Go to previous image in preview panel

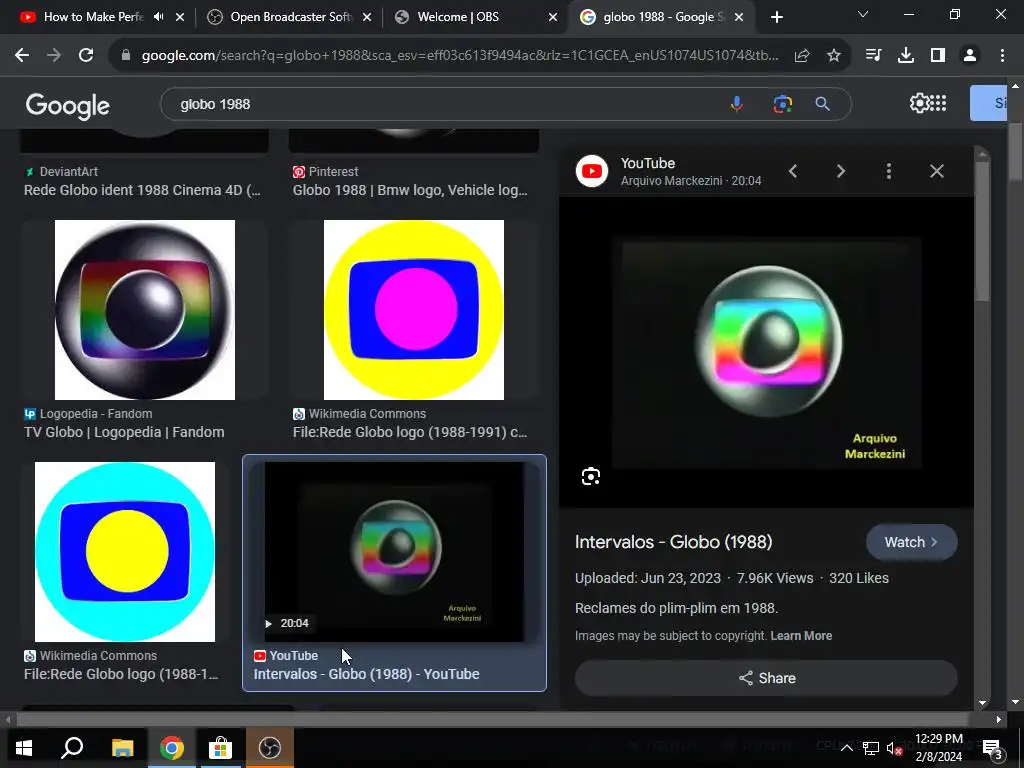(793, 171)
